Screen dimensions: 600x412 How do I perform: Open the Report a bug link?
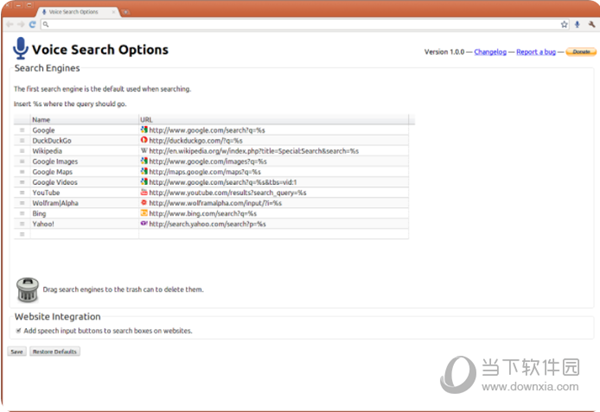[536, 52]
